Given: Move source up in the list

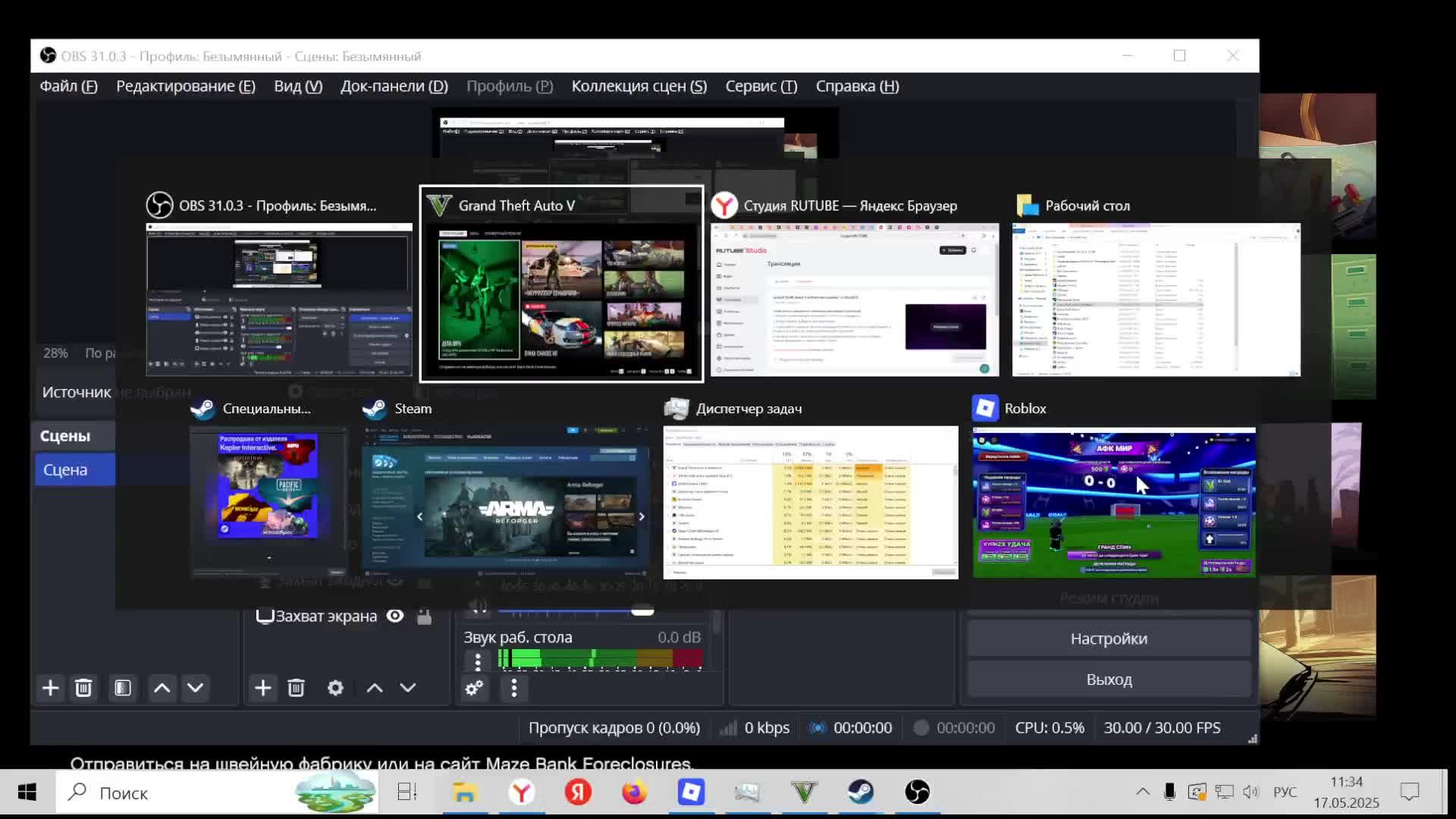Looking at the screenshot, I should click(375, 688).
